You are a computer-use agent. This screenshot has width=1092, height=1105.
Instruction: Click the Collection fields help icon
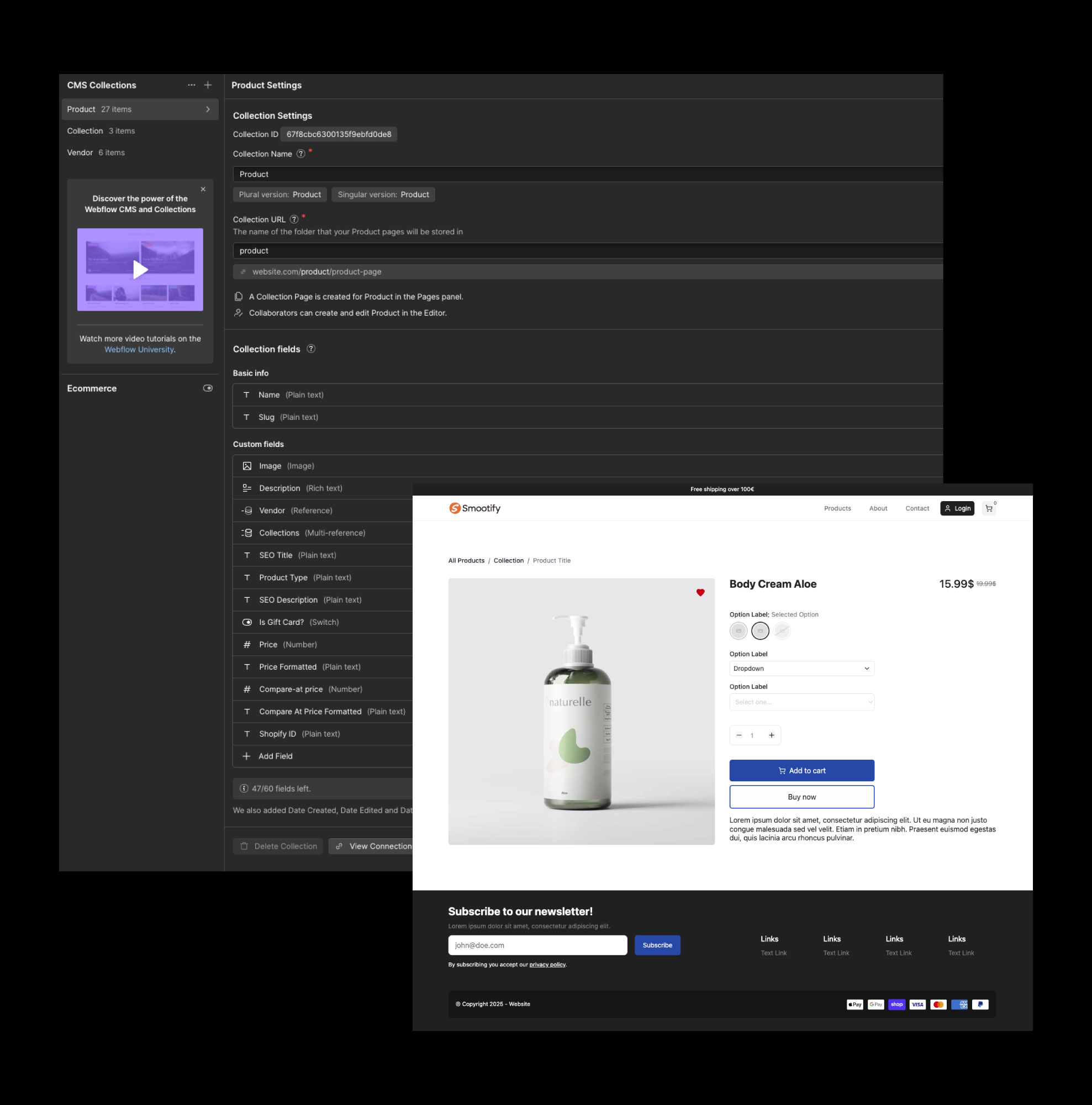click(x=311, y=349)
